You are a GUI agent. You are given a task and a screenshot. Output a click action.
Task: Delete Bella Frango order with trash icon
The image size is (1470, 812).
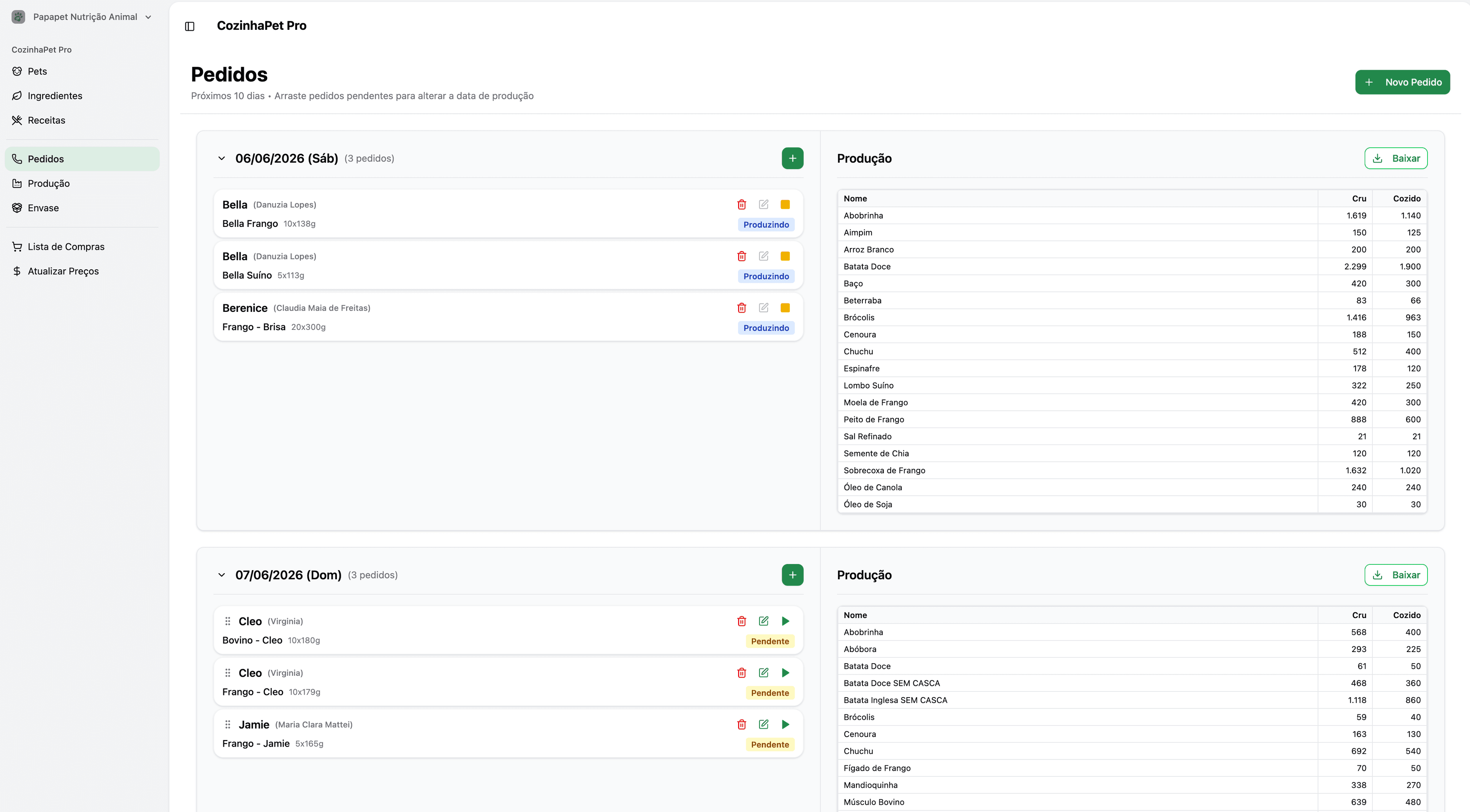(741, 205)
